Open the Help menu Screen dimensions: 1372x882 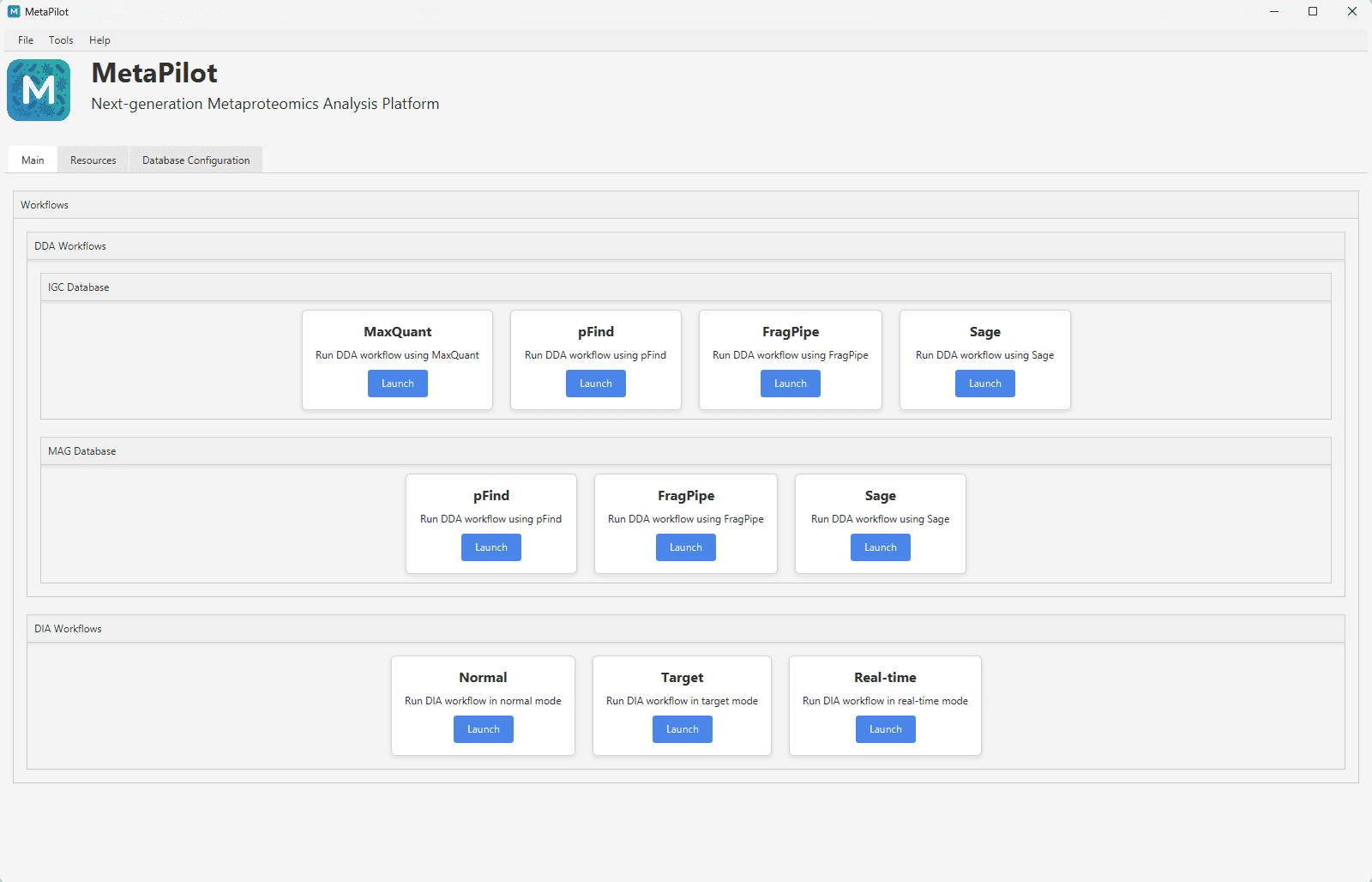point(99,40)
